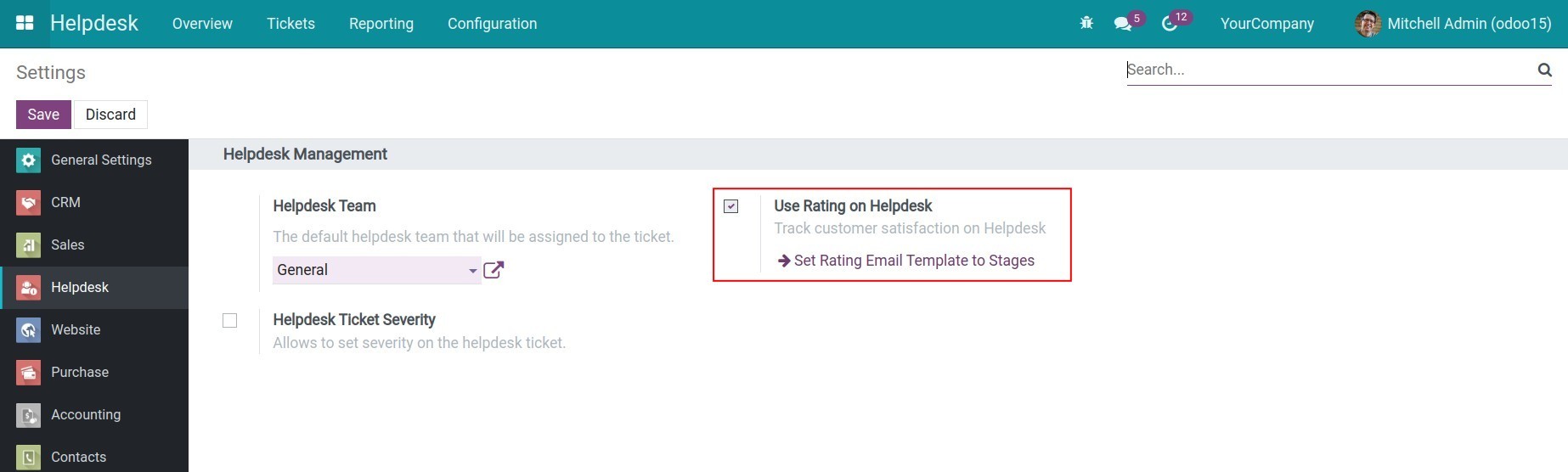Expand the Helpdesk Team dropdown

[377, 270]
